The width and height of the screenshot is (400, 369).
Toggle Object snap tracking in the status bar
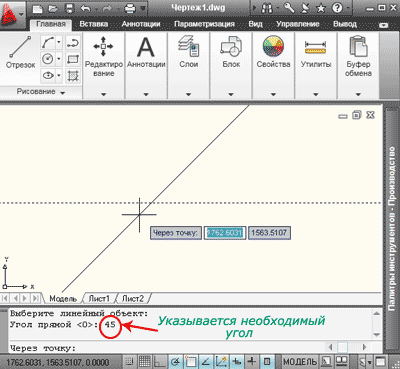tap(206, 361)
